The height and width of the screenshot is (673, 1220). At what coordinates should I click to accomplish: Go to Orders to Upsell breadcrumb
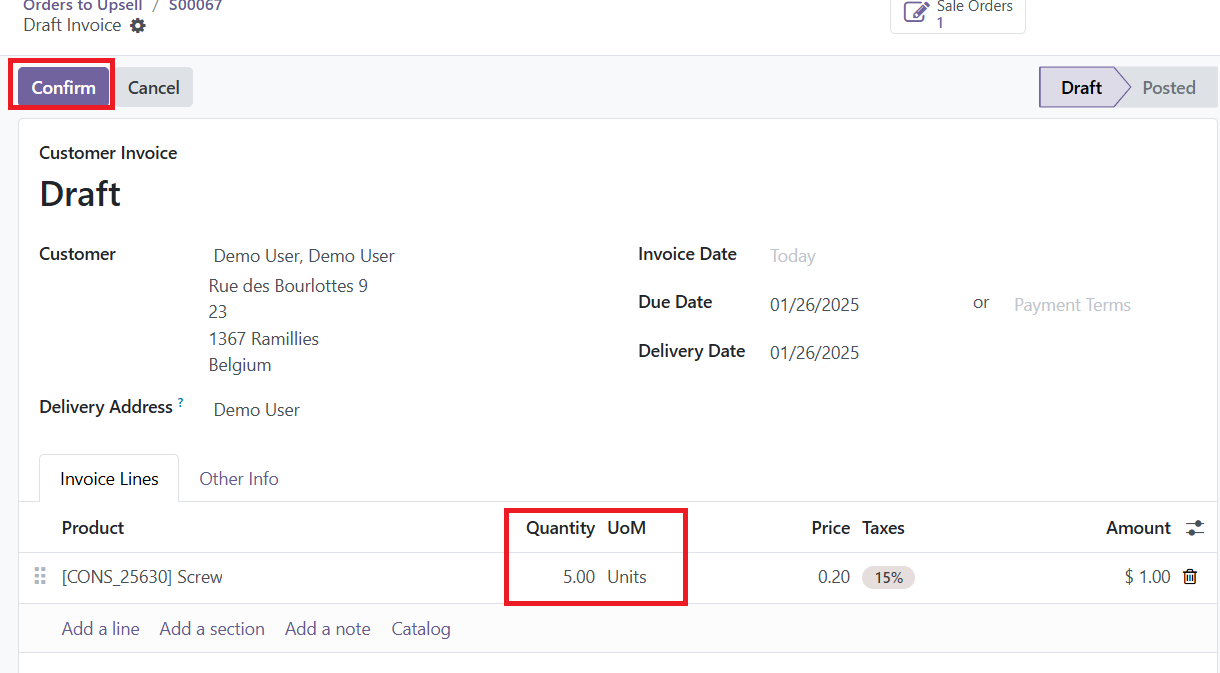point(83,6)
